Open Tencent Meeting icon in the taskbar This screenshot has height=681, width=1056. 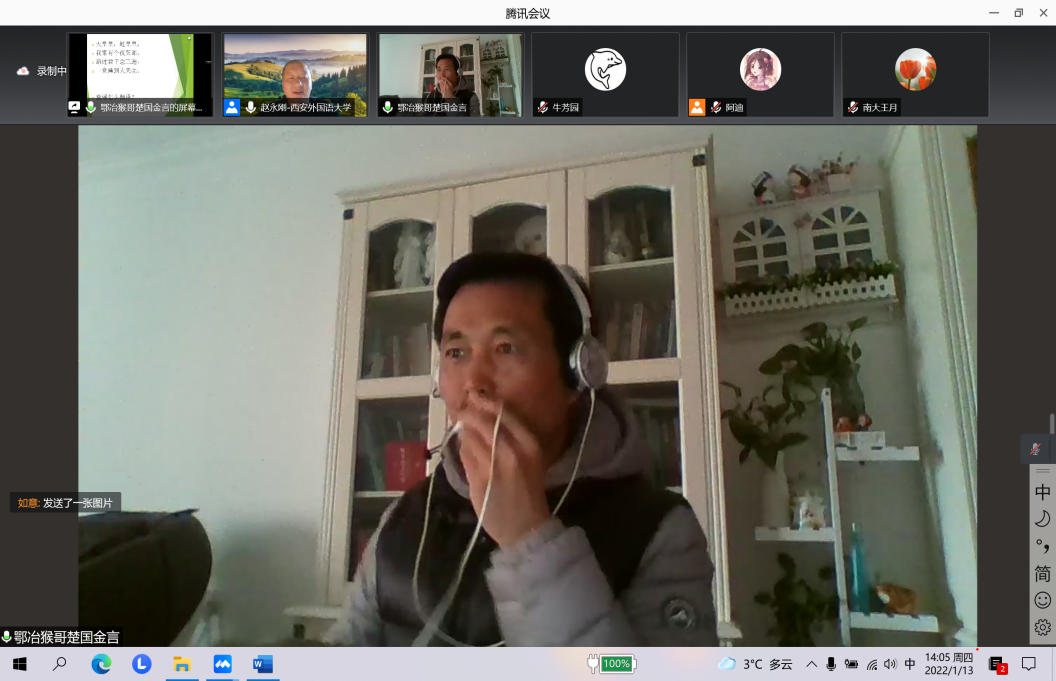click(x=222, y=664)
